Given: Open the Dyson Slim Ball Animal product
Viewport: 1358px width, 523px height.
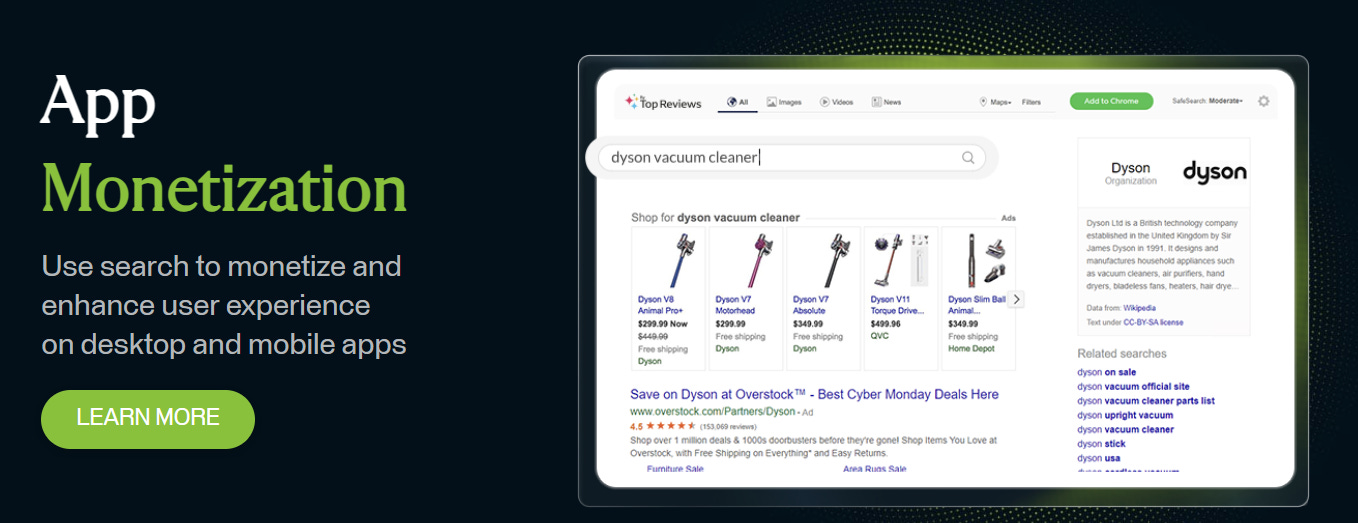Looking at the screenshot, I should (x=978, y=298).
